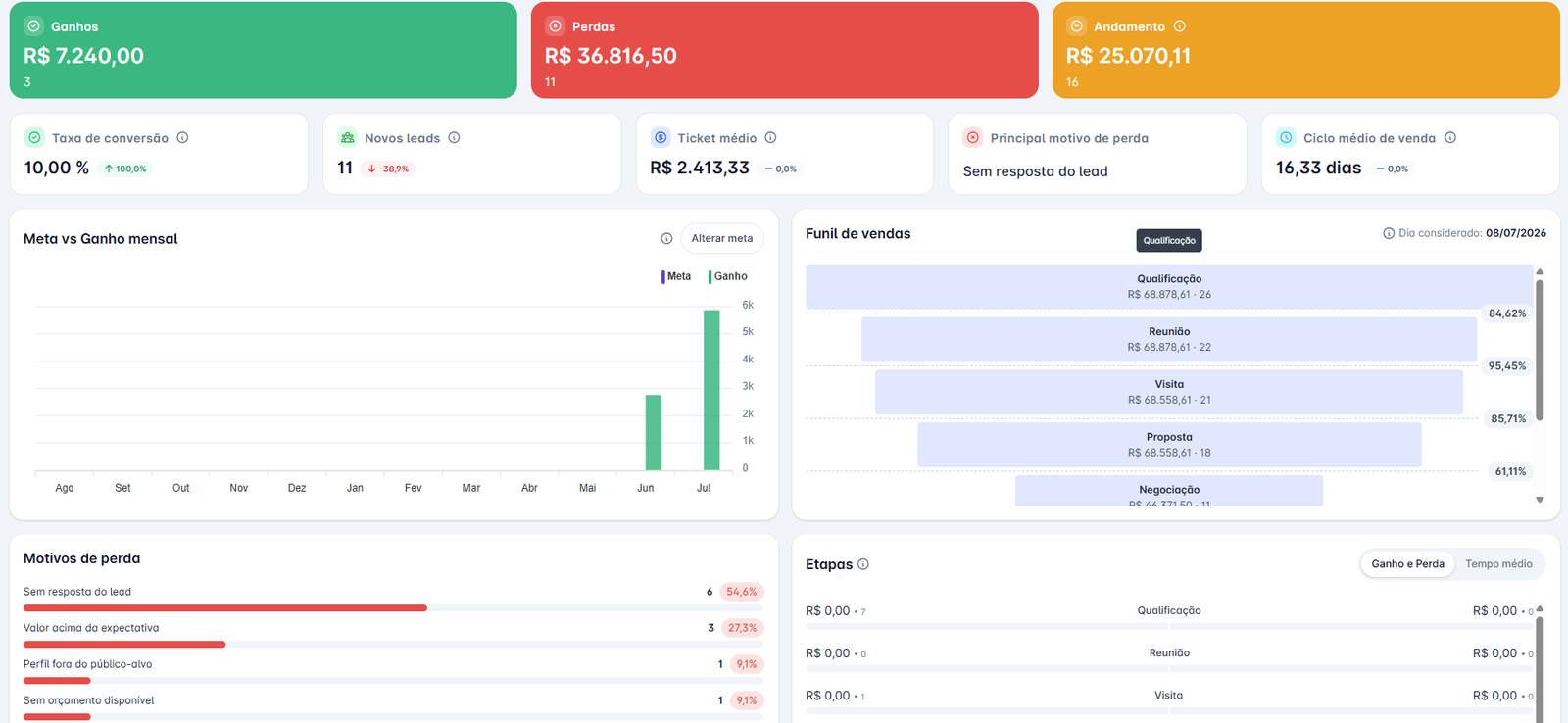Click the 95,45% funnel conversion label
Screen dimensions: 1568x723
pyautogui.click(x=1507, y=366)
